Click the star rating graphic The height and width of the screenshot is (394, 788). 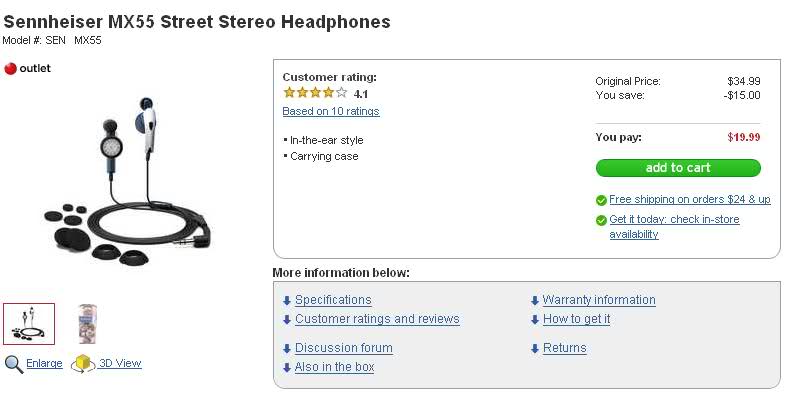point(315,92)
